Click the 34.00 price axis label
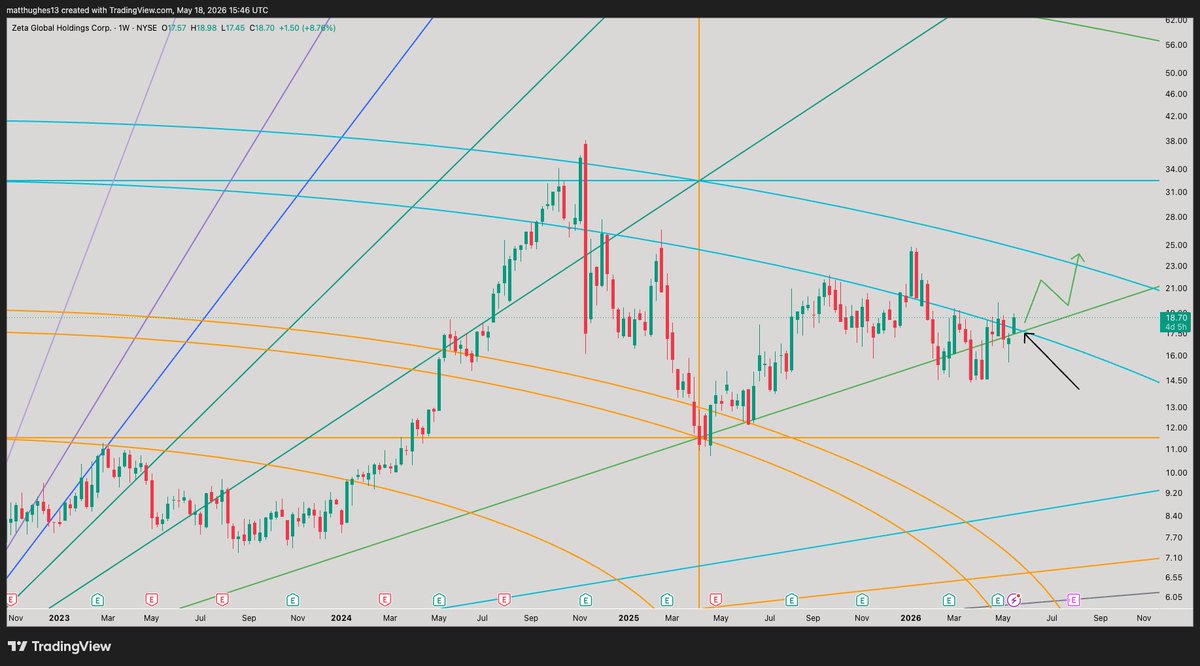This screenshot has height=666, width=1200. click(1174, 170)
